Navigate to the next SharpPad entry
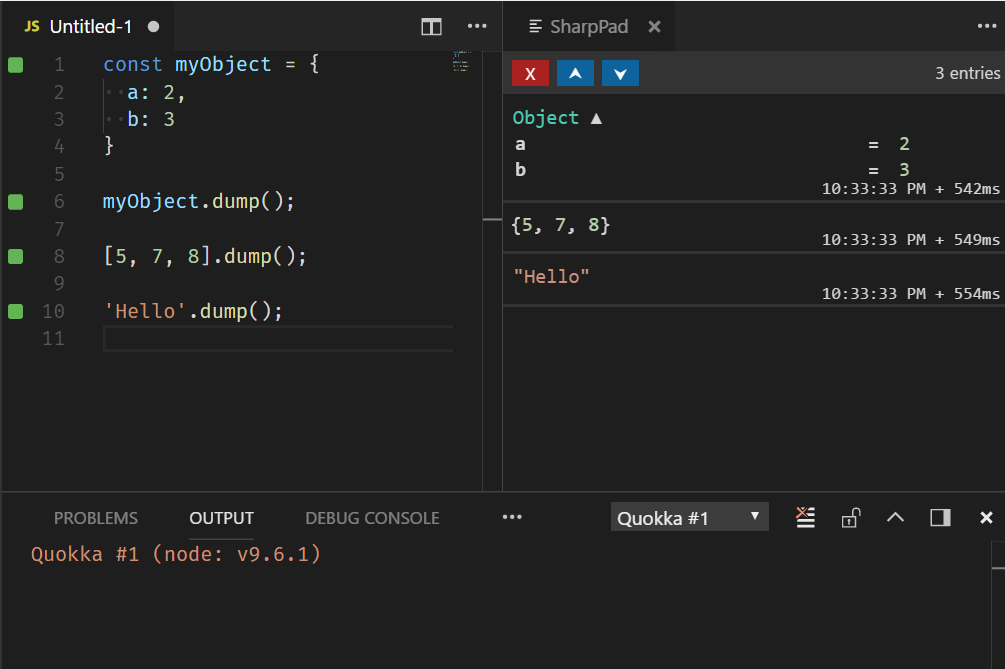The image size is (1005, 669). click(620, 72)
